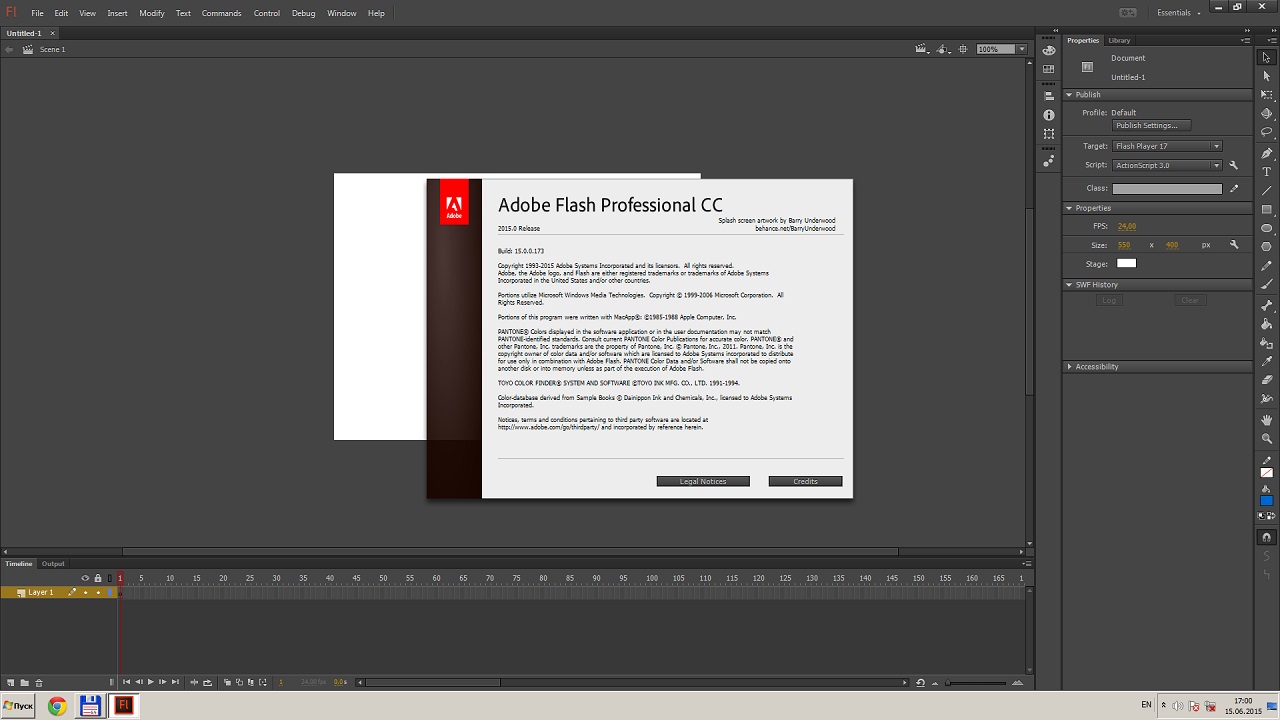Click the Publish Settings button
Image resolution: width=1280 pixels, height=720 pixels.
(x=1151, y=126)
